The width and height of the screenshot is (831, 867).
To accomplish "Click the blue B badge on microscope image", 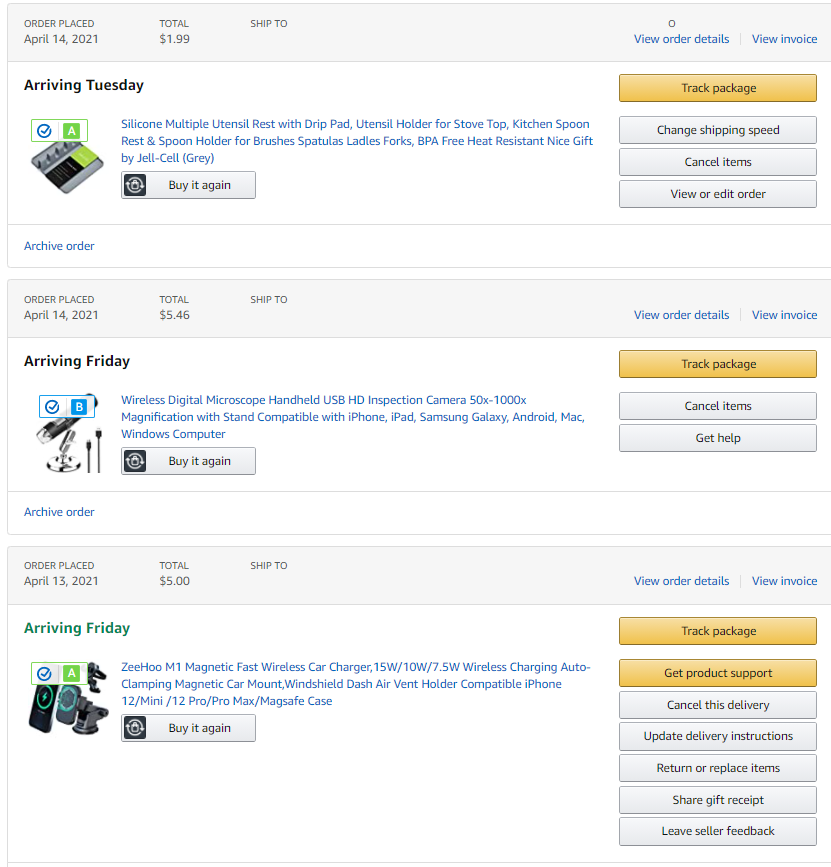I will click(79, 407).
